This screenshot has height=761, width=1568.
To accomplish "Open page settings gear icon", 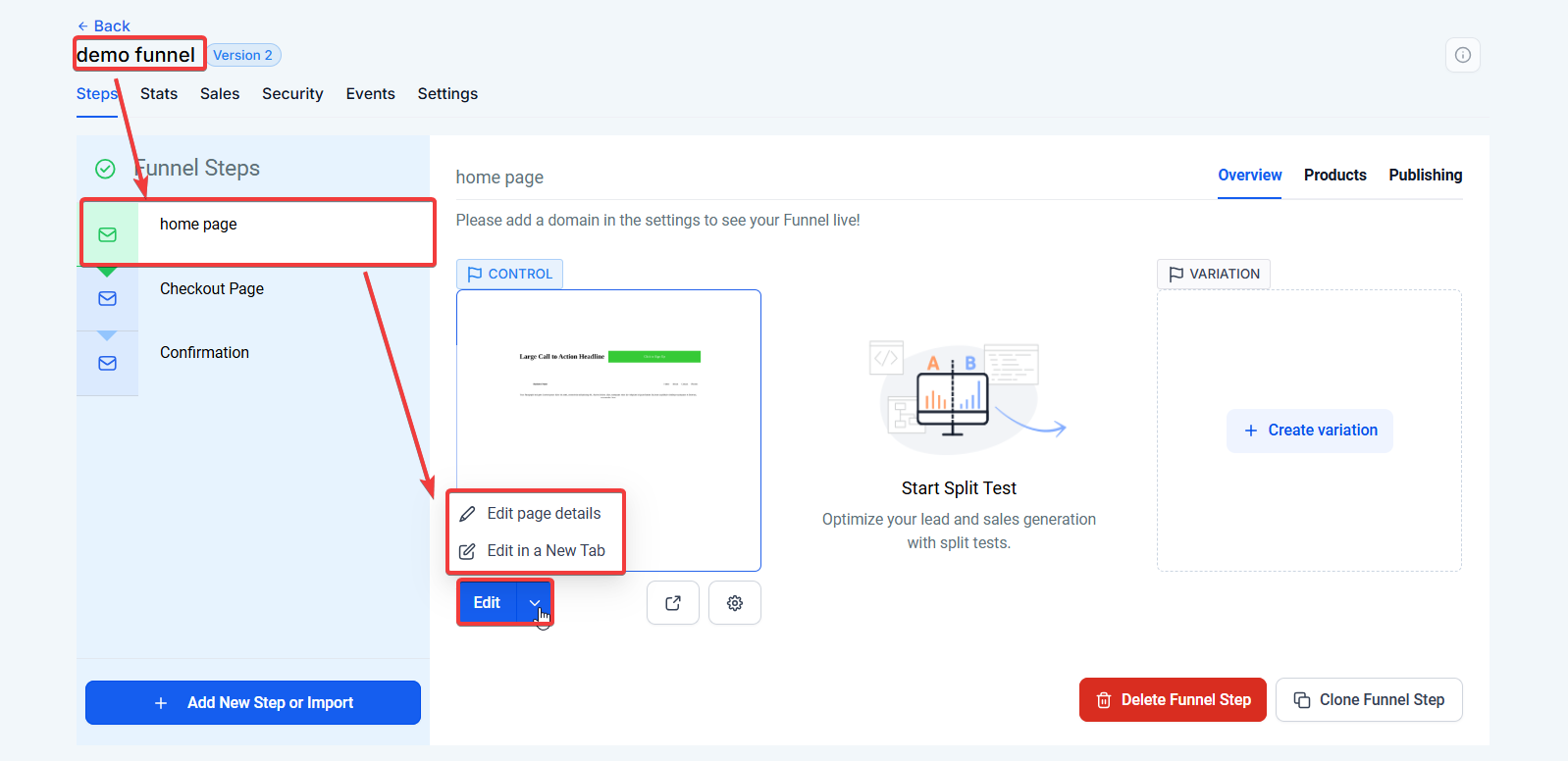I will tap(735, 603).
